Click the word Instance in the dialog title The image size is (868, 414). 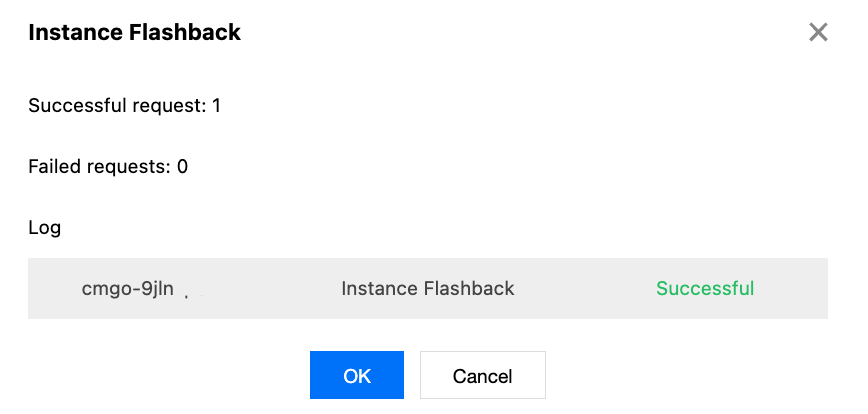pos(71,32)
